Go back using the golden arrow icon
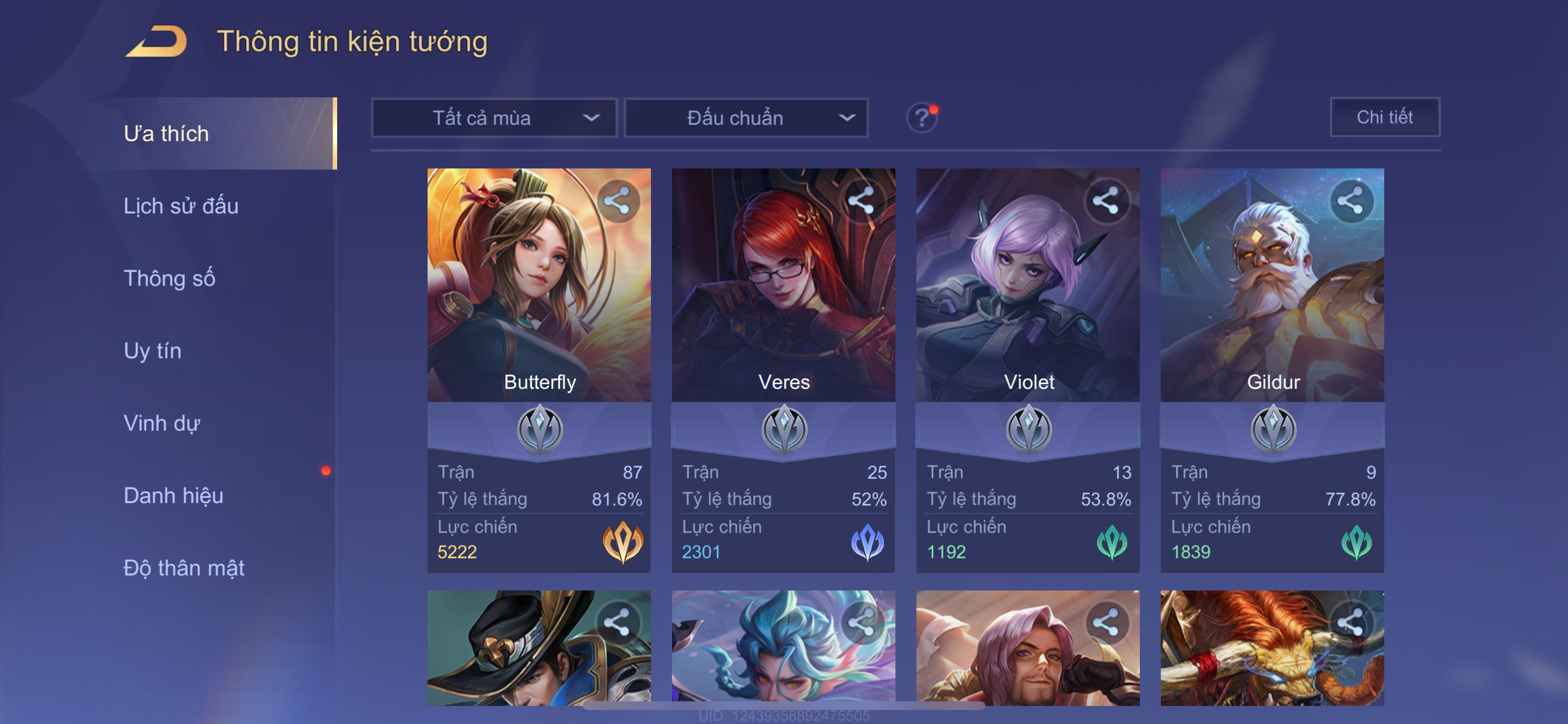This screenshot has width=1568, height=724. coord(156,41)
